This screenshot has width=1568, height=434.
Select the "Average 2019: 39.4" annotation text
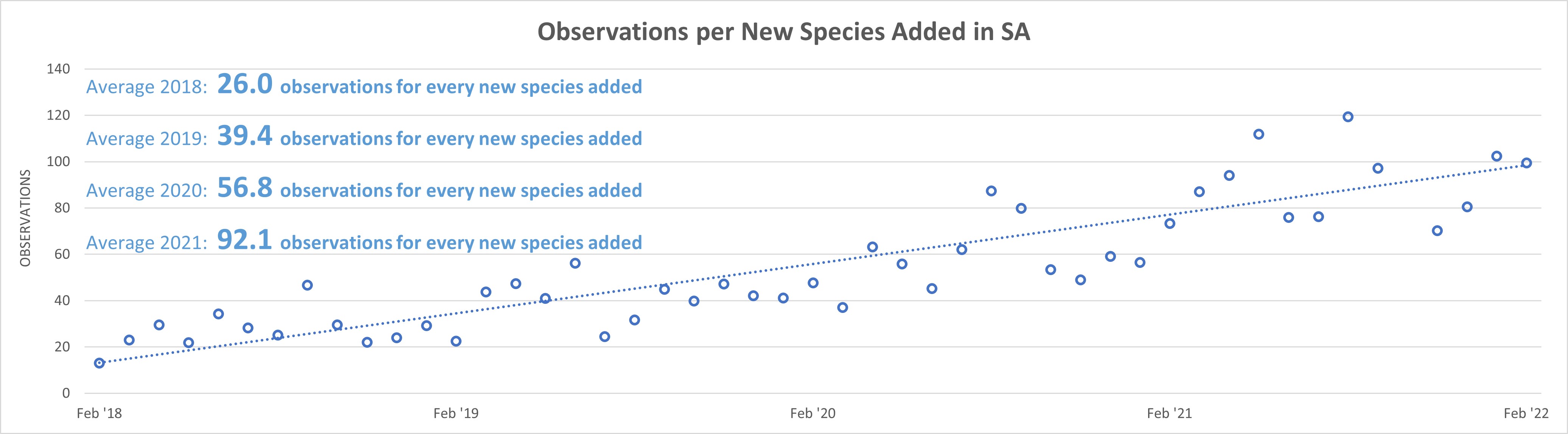tap(364, 138)
